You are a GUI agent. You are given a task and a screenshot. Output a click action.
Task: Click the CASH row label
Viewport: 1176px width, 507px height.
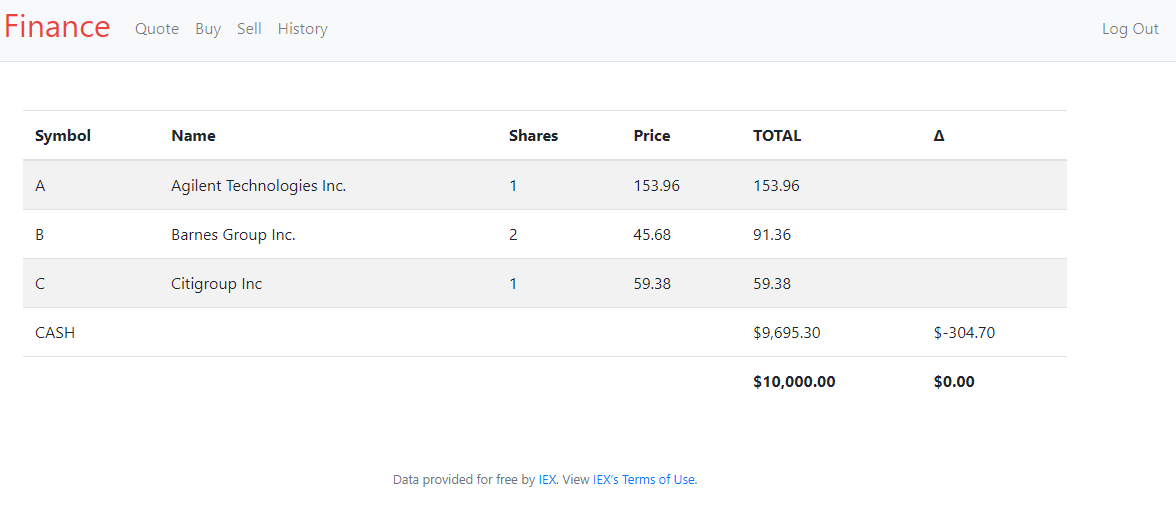[55, 333]
